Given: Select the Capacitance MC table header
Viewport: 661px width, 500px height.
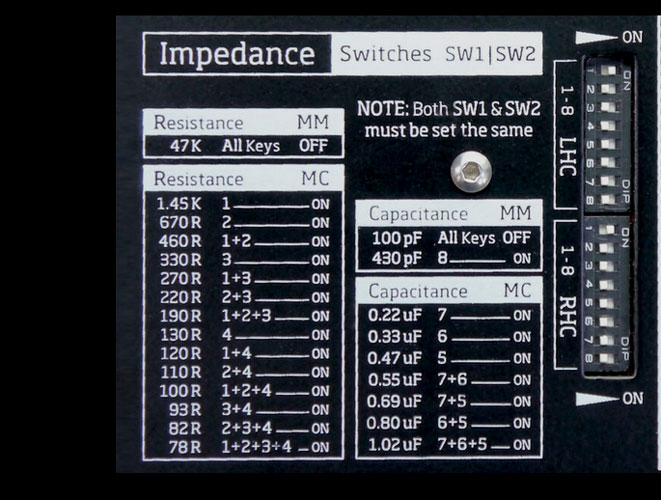Looking at the screenshot, I should coord(449,291).
